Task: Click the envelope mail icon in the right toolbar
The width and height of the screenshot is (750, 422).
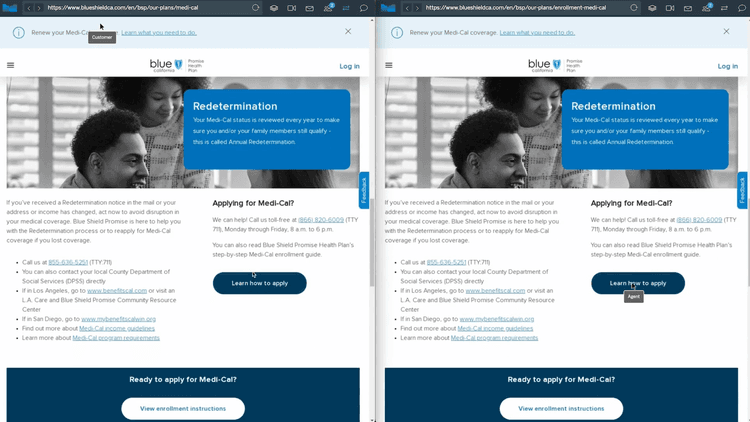Action: [x=689, y=8]
